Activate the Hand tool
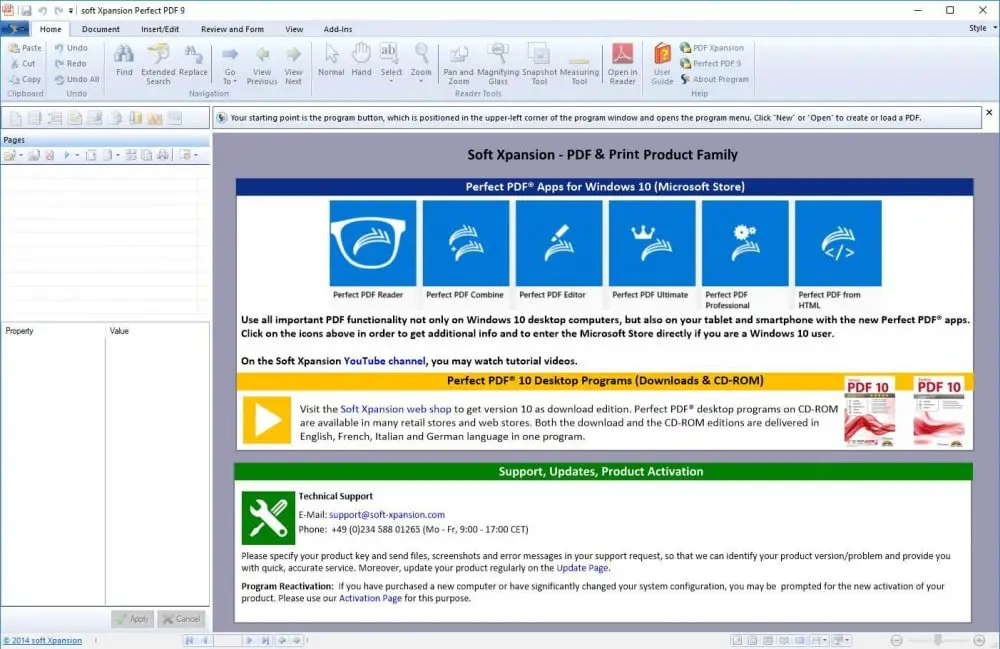Image resolution: width=1000 pixels, height=649 pixels. 361,60
